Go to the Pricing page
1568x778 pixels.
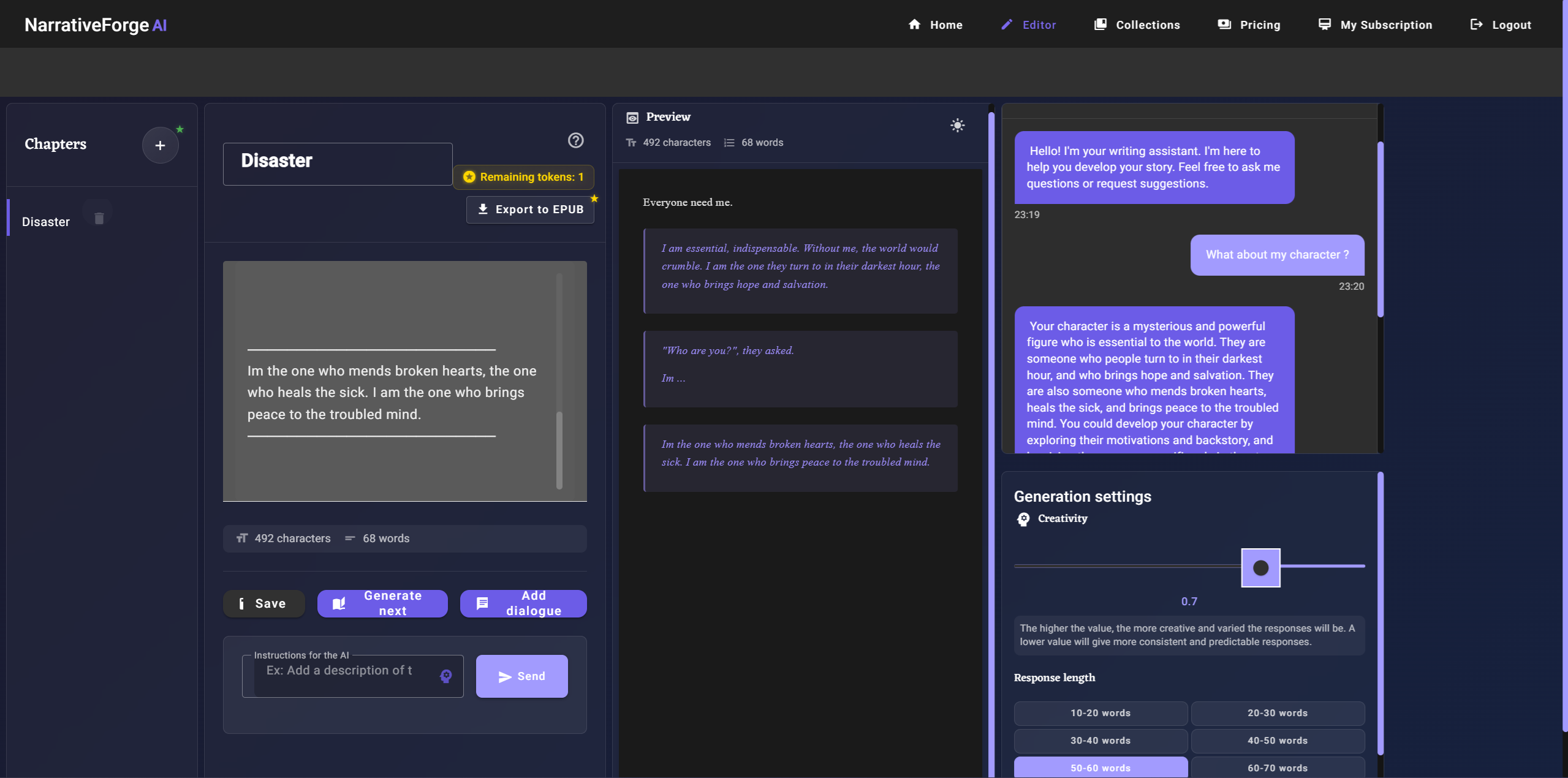pos(1249,25)
